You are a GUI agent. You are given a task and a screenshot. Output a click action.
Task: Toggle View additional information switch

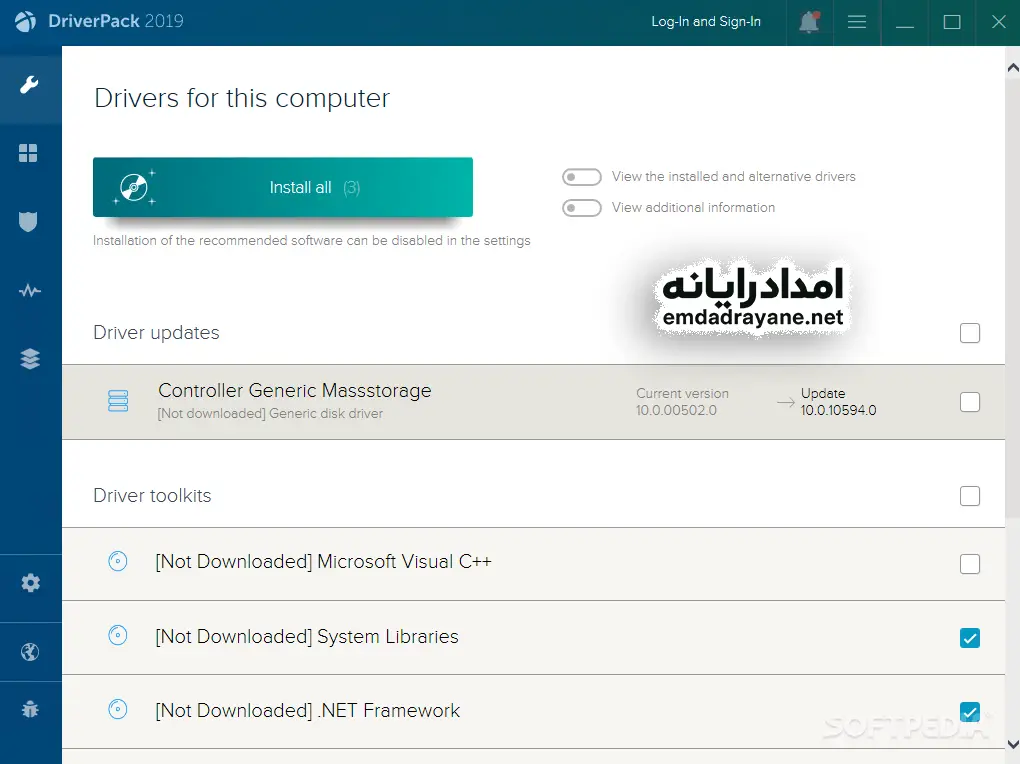pyautogui.click(x=581, y=208)
